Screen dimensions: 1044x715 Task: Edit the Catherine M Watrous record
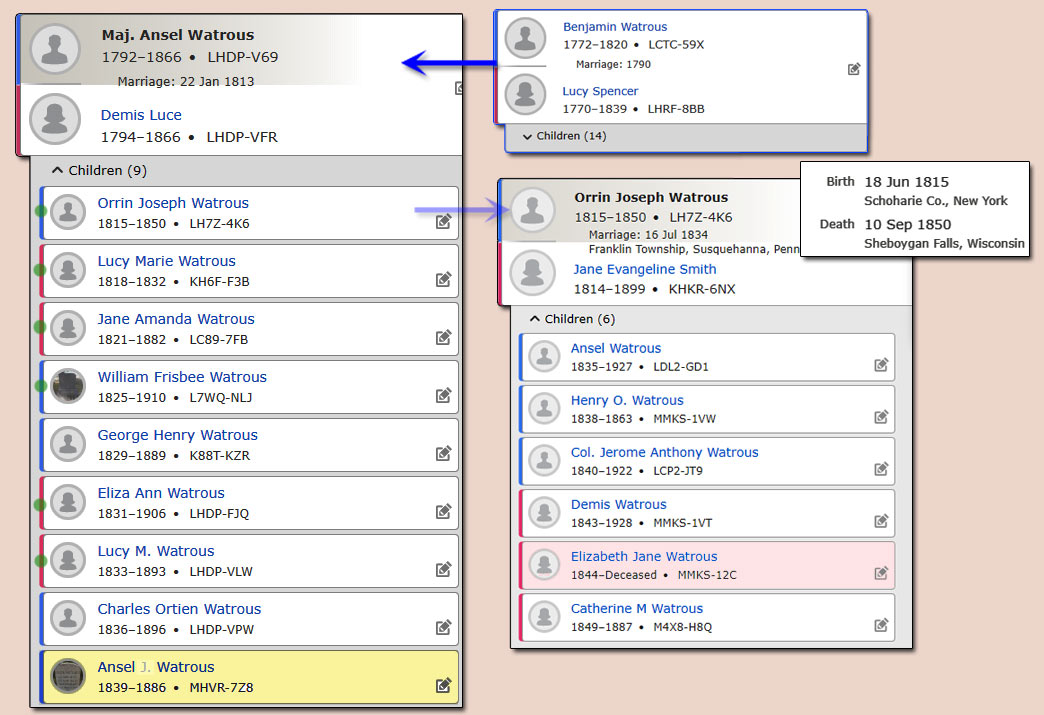pyautogui.click(x=881, y=626)
